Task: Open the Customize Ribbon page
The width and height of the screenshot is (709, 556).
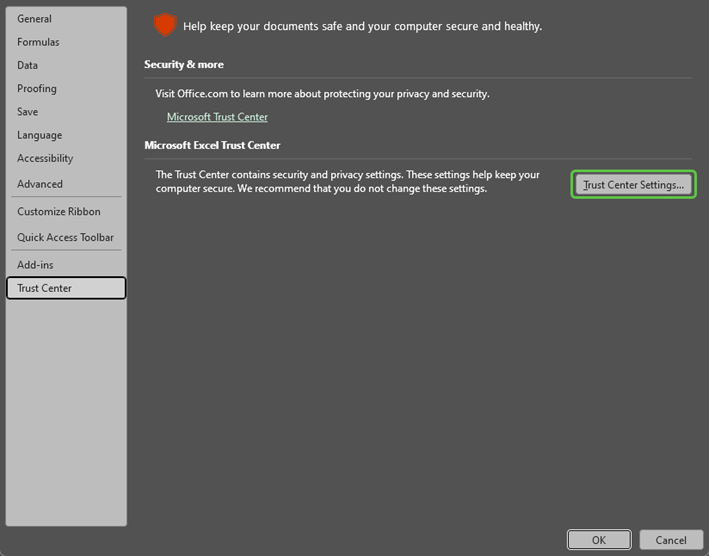Action: 58,211
